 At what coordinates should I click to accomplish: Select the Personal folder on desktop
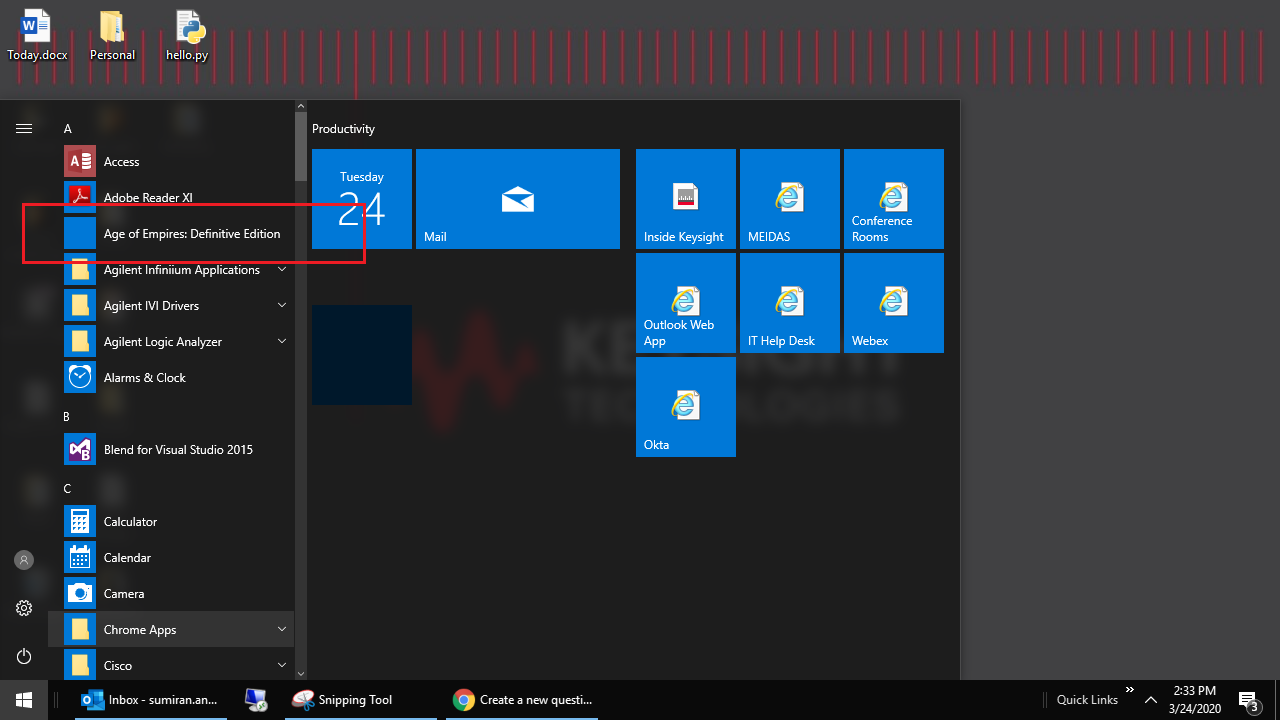coord(112,36)
